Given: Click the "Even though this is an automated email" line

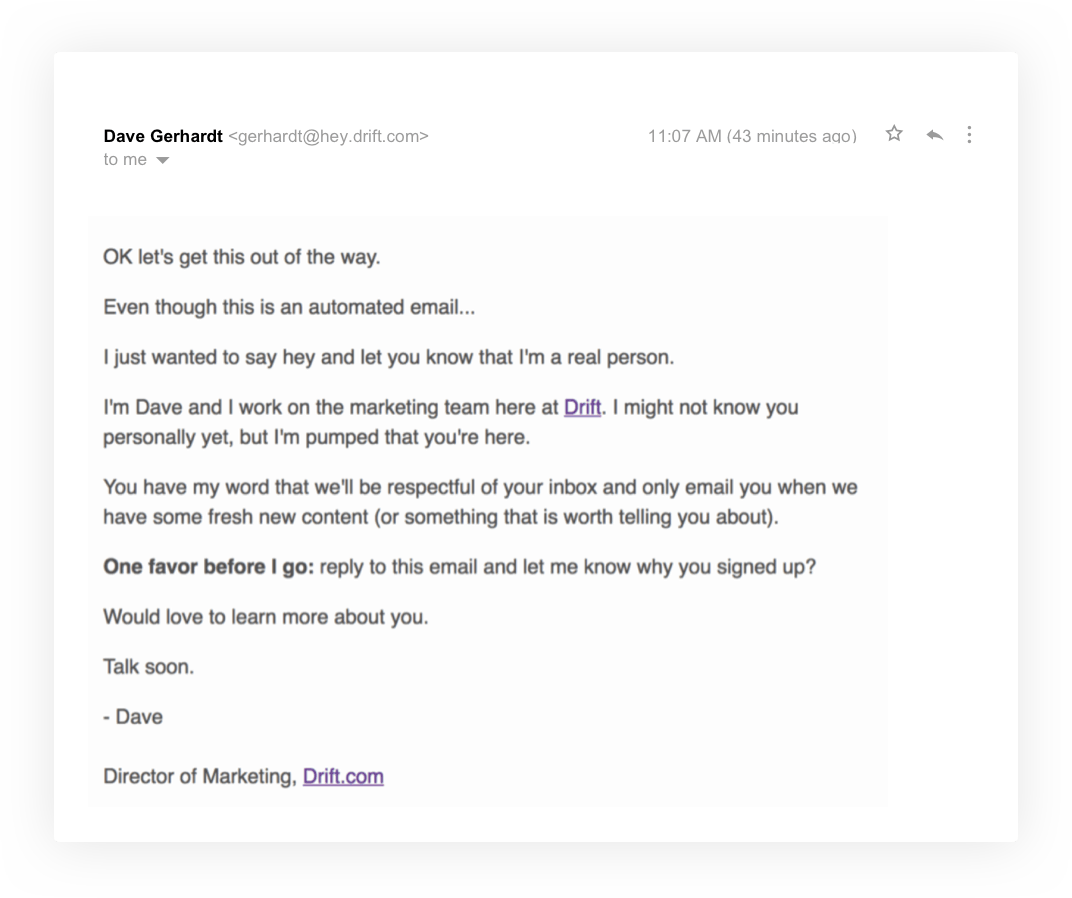Looking at the screenshot, I should click(x=289, y=307).
